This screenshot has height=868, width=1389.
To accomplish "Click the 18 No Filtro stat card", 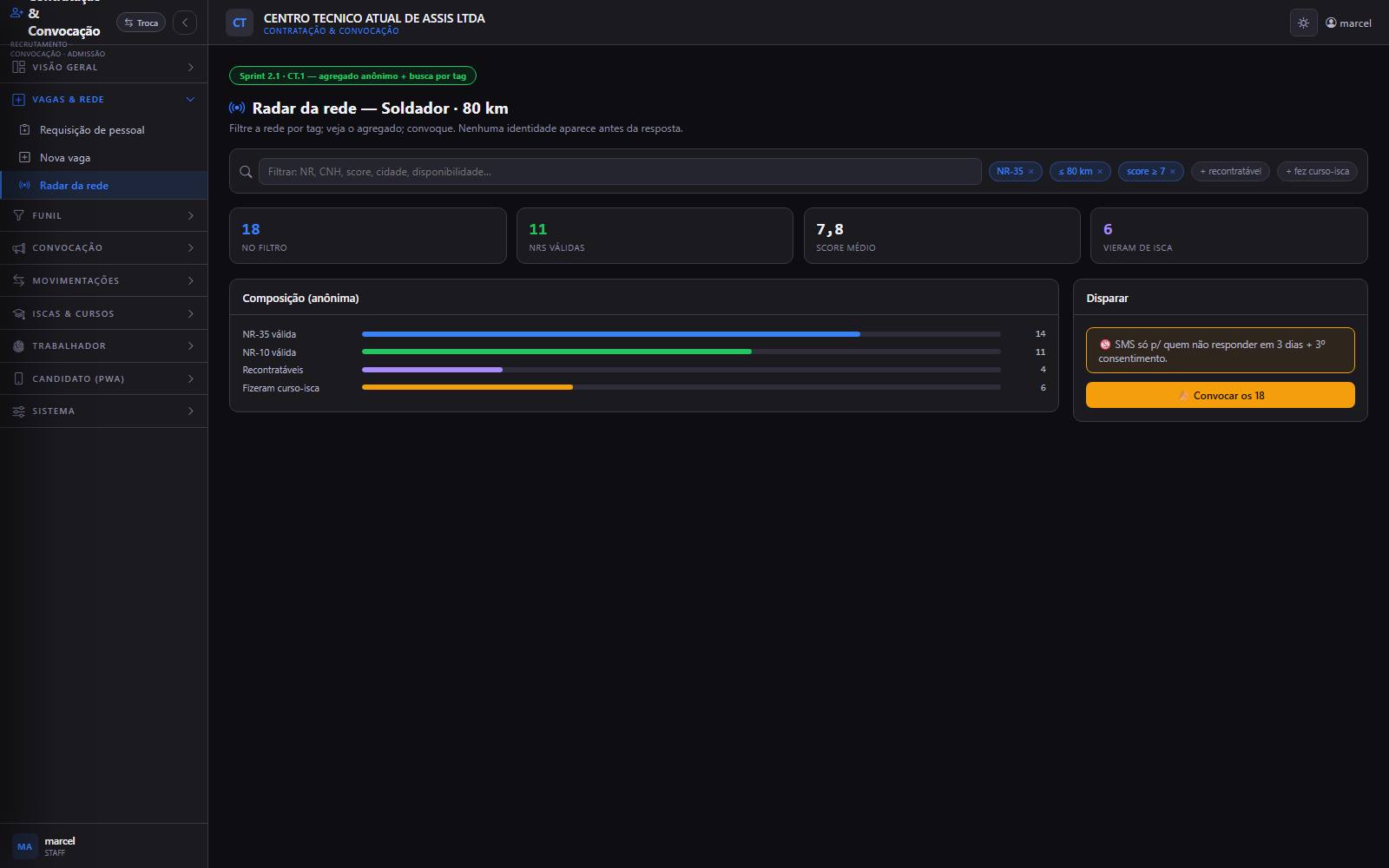I will [x=368, y=235].
